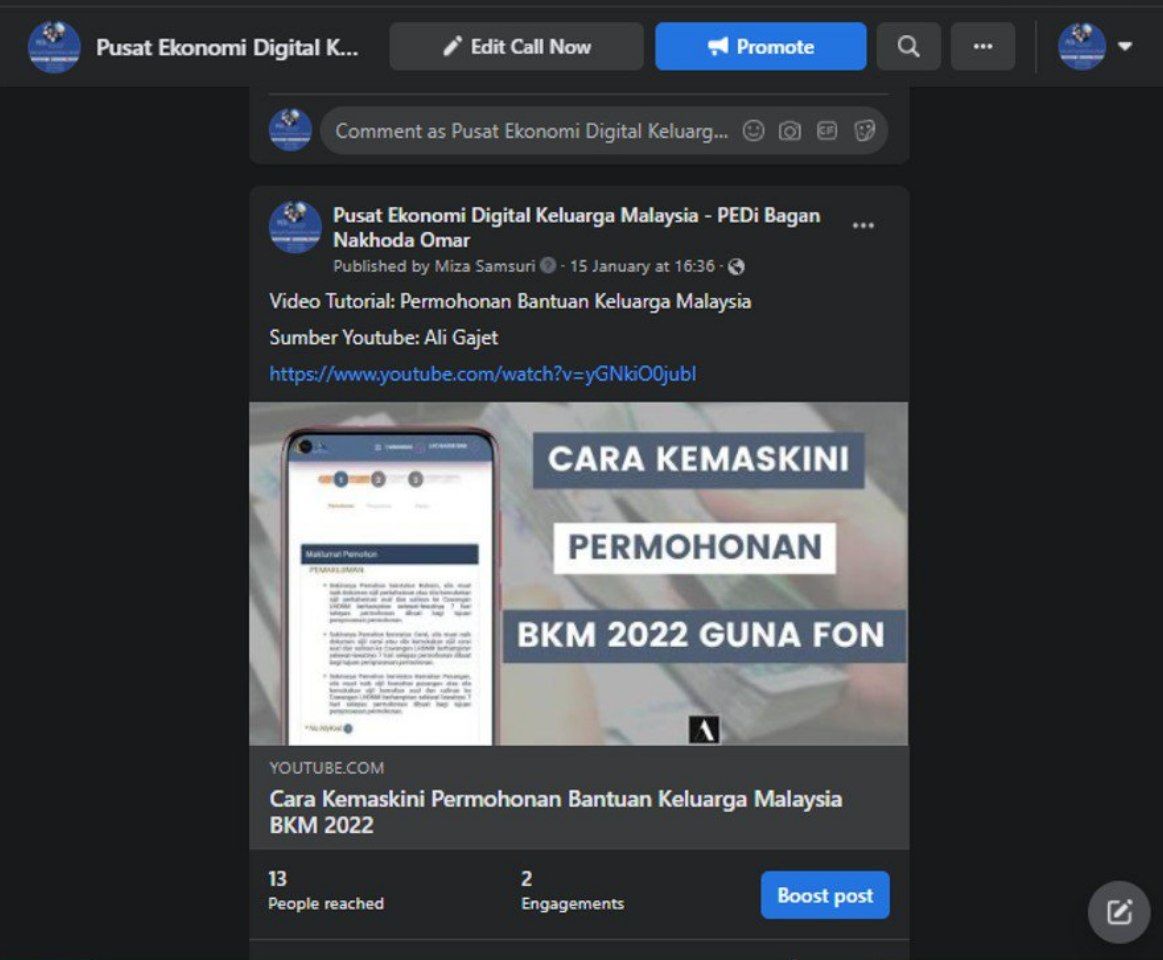Screen dimensions: 1163x960
Task: Click text Sumber Youtube: Ali Gajet
Action: (383, 338)
